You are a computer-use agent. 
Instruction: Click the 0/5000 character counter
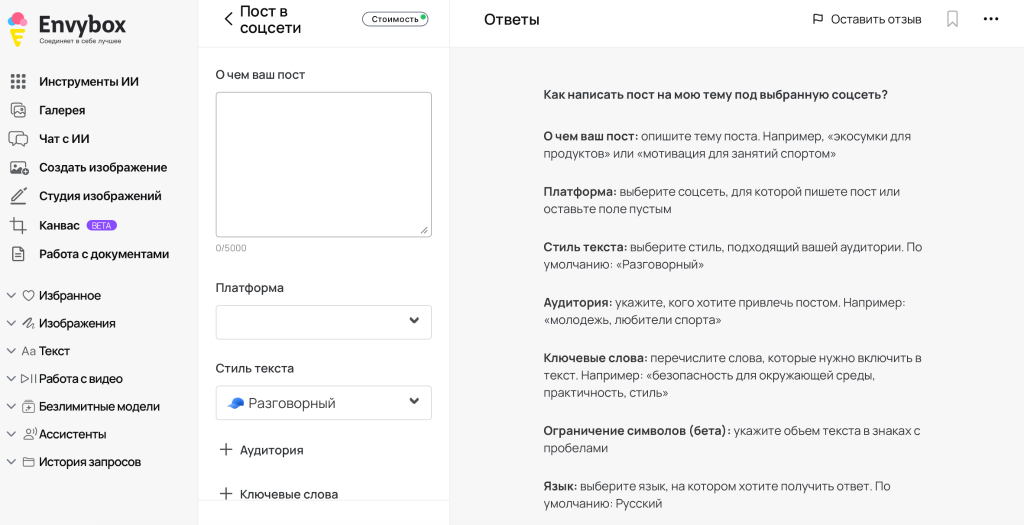231,248
